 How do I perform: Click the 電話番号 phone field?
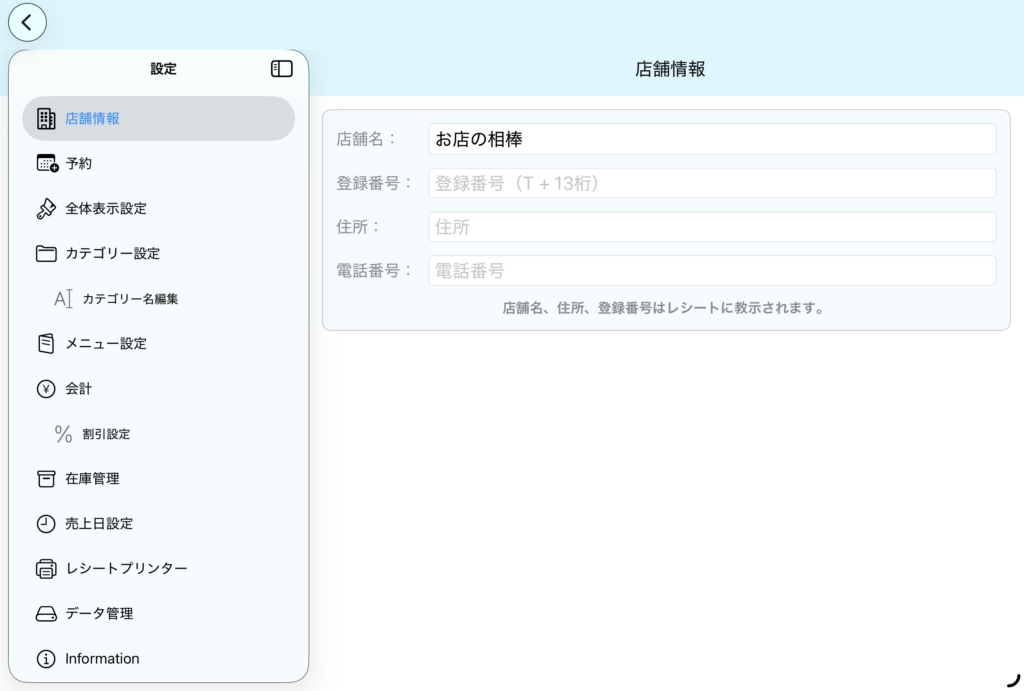click(x=712, y=271)
